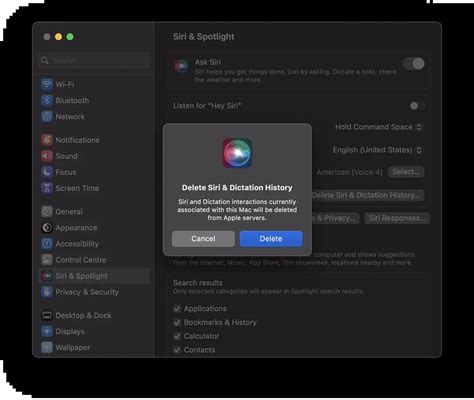Click the "Search results" heading text
This screenshot has height=400, width=474.
[x=198, y=283]
